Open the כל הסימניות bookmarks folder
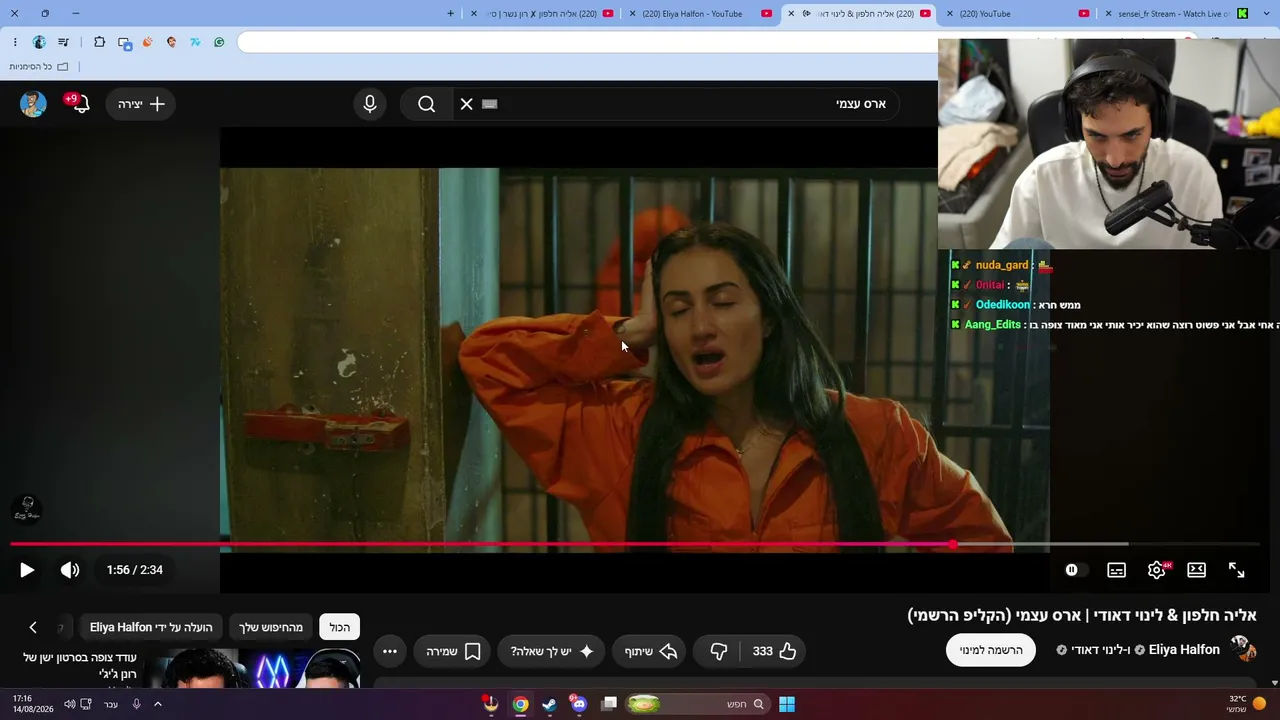 click(x=39, y=66)
